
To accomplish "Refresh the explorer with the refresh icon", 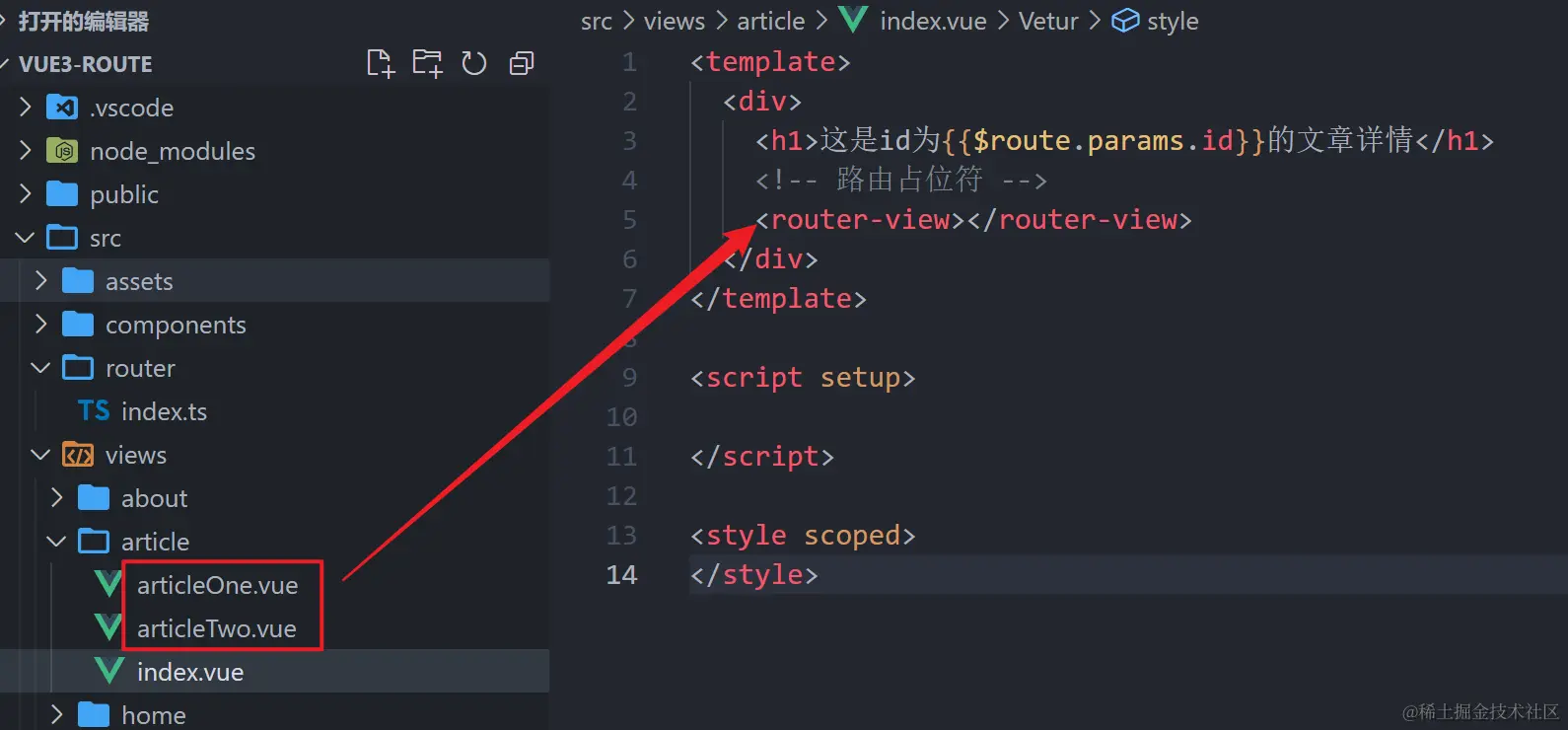I will pyautogui.click(x=474, y=63).
